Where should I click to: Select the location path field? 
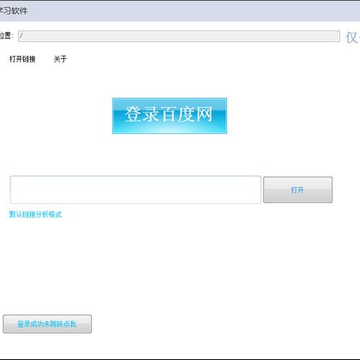coord(179,36)
